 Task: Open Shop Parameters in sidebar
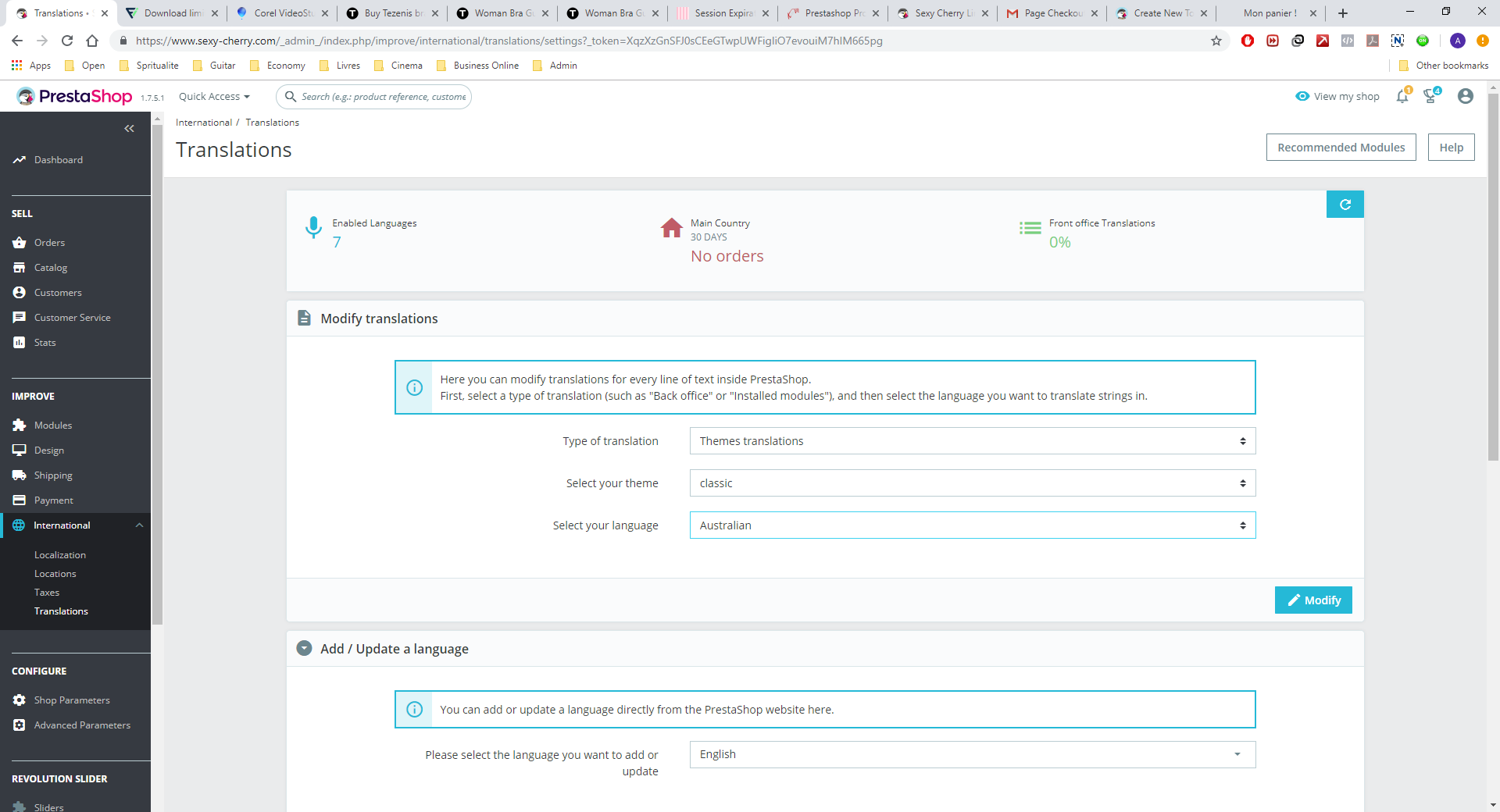(x=72, y=700)
